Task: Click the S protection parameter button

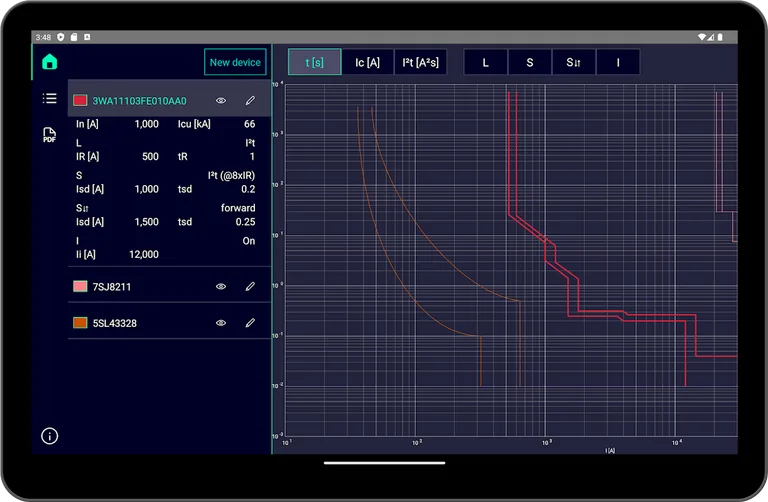Action: tap(530, 62)
